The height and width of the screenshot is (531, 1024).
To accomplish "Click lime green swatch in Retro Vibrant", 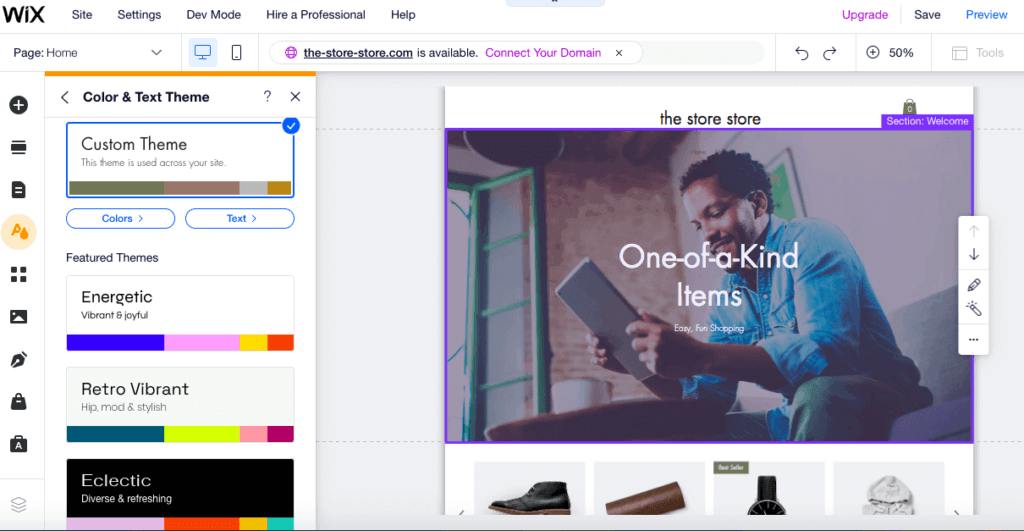I will [x=202, y=434].
